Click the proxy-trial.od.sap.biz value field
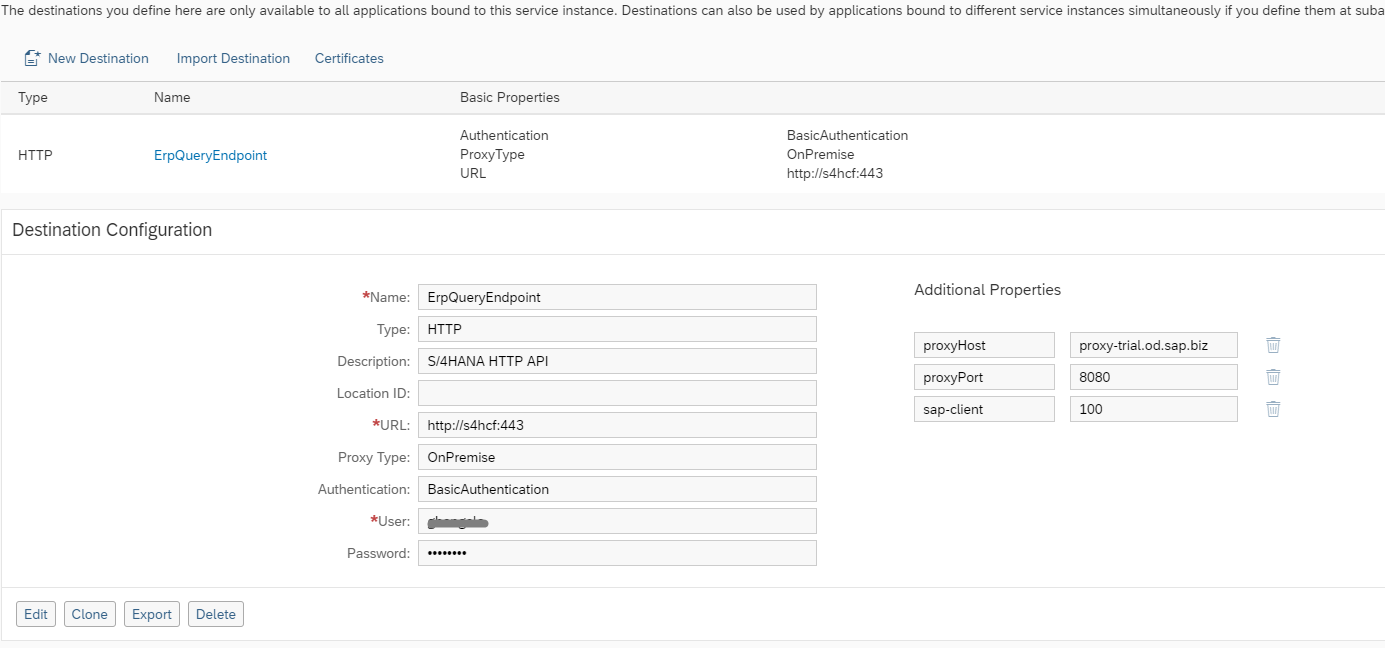1385x648 pixels. coord(1153,345)
